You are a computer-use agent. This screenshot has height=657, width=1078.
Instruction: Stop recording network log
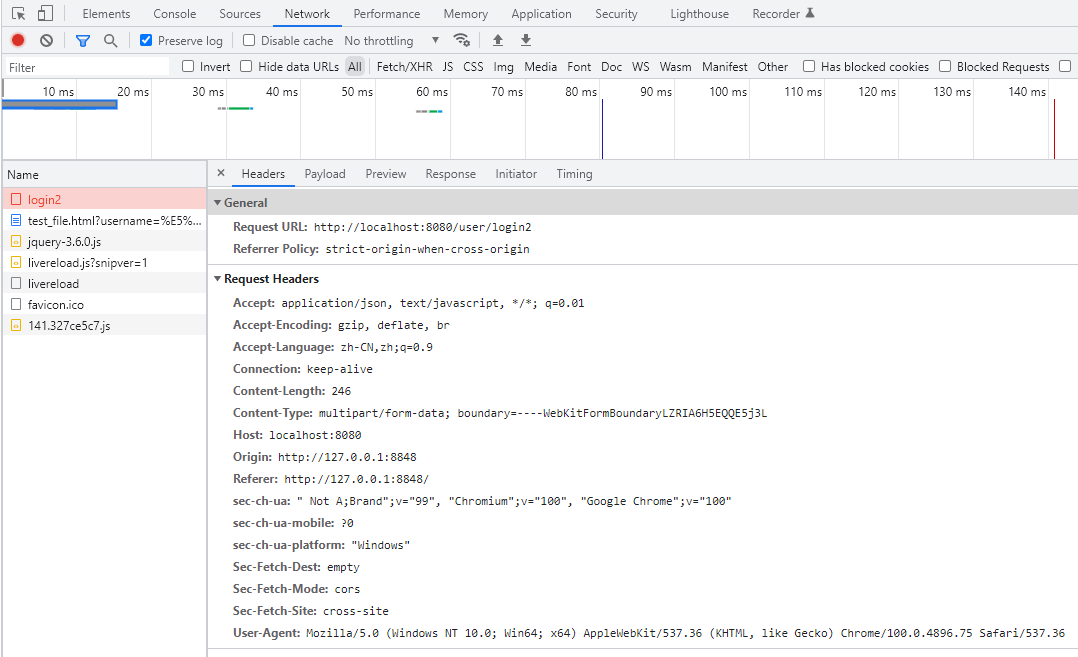pyautogui.click(x=16, y=40)
